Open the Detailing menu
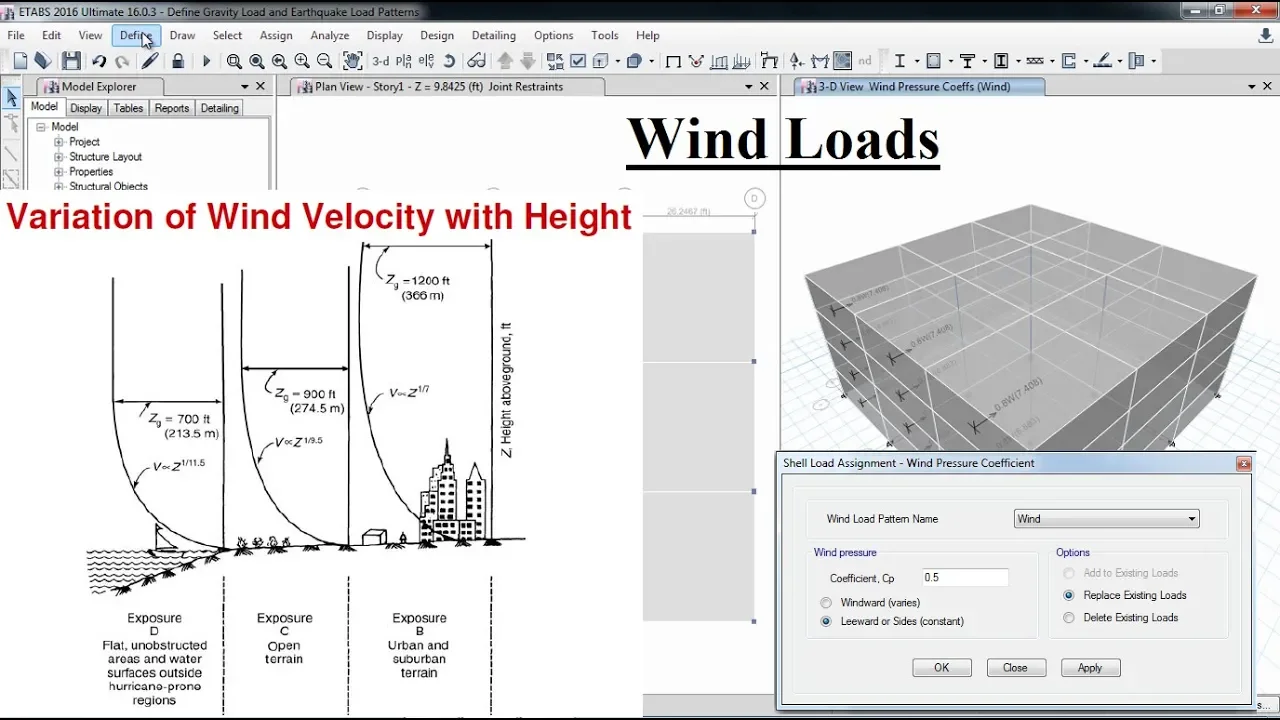 coord(493,35)
